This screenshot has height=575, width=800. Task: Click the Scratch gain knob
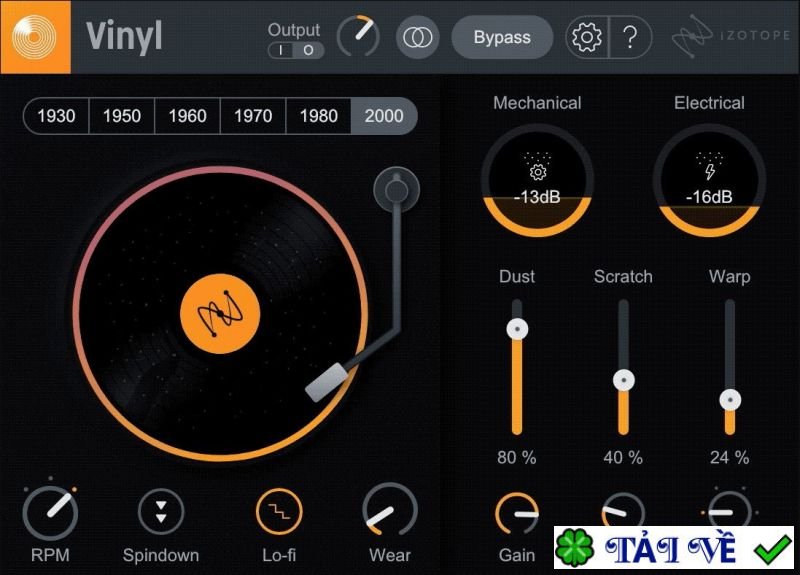tap(623, 510)
